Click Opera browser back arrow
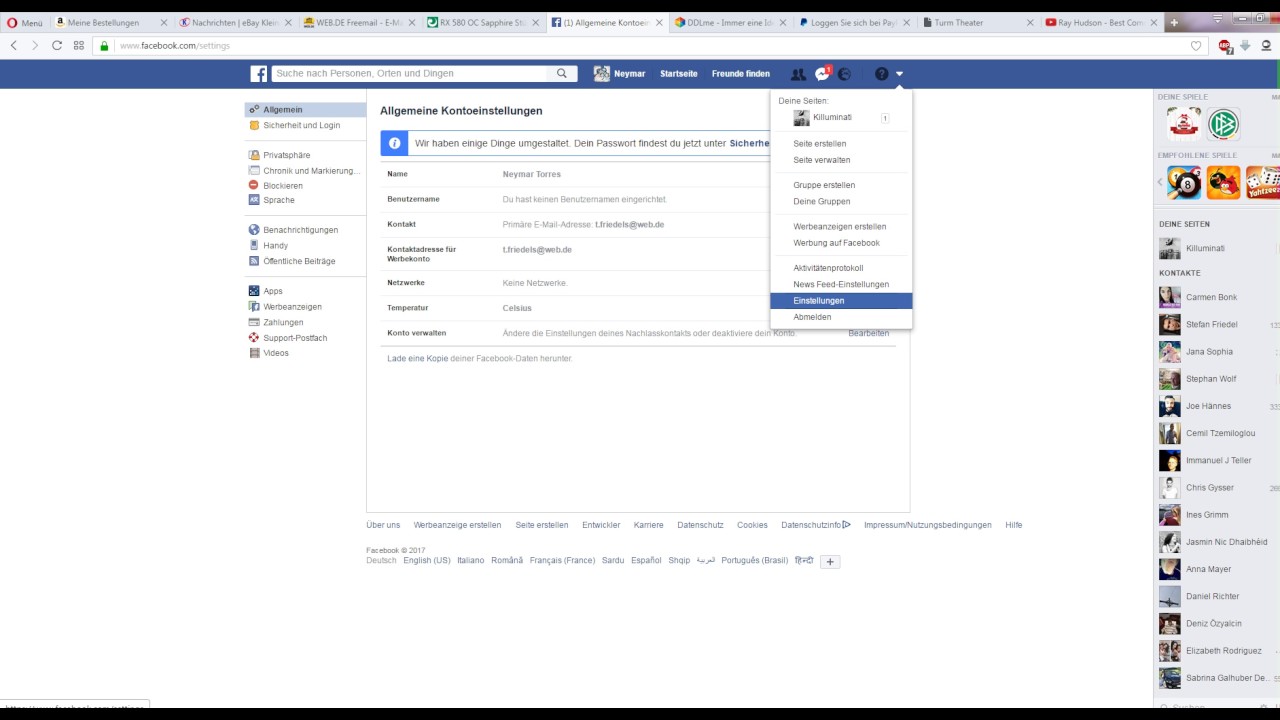The height and width of the screenshot is (720, 1280). click(x=14, y=45)
